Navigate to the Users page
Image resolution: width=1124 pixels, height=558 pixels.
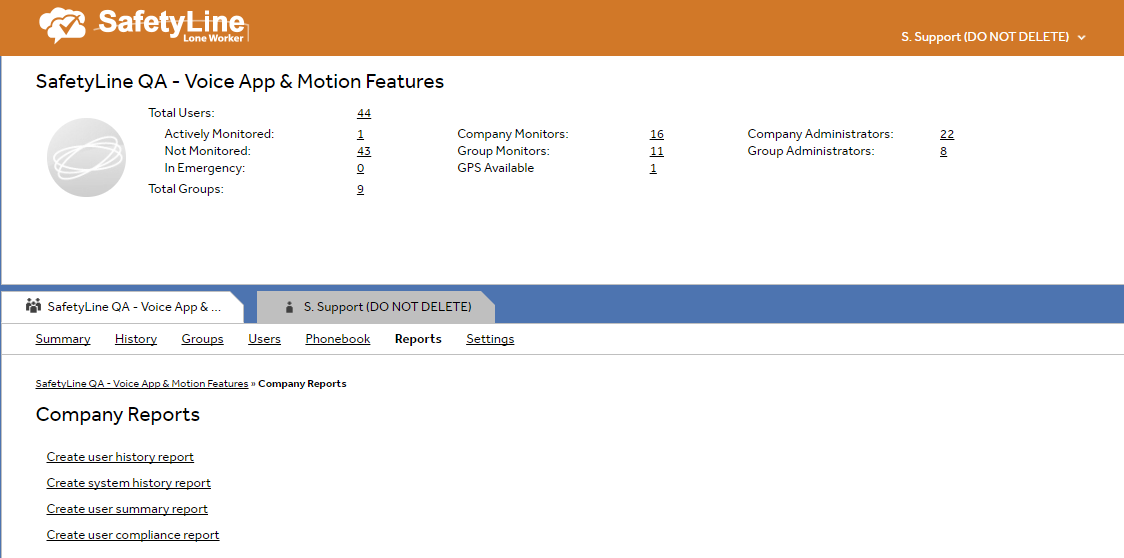click(264, 339)
